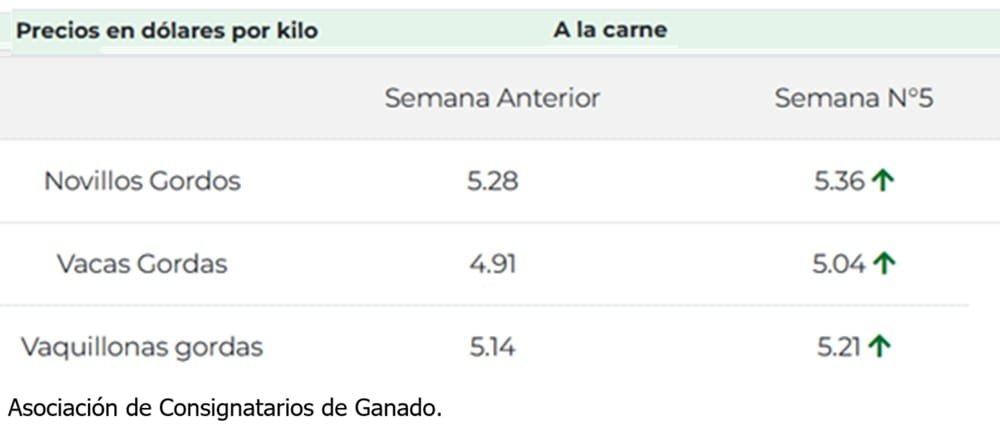The image size is (1000, 444).
Task: Click the "A la carne" heading
Action: pyautogui.click(x=610, y=30)
